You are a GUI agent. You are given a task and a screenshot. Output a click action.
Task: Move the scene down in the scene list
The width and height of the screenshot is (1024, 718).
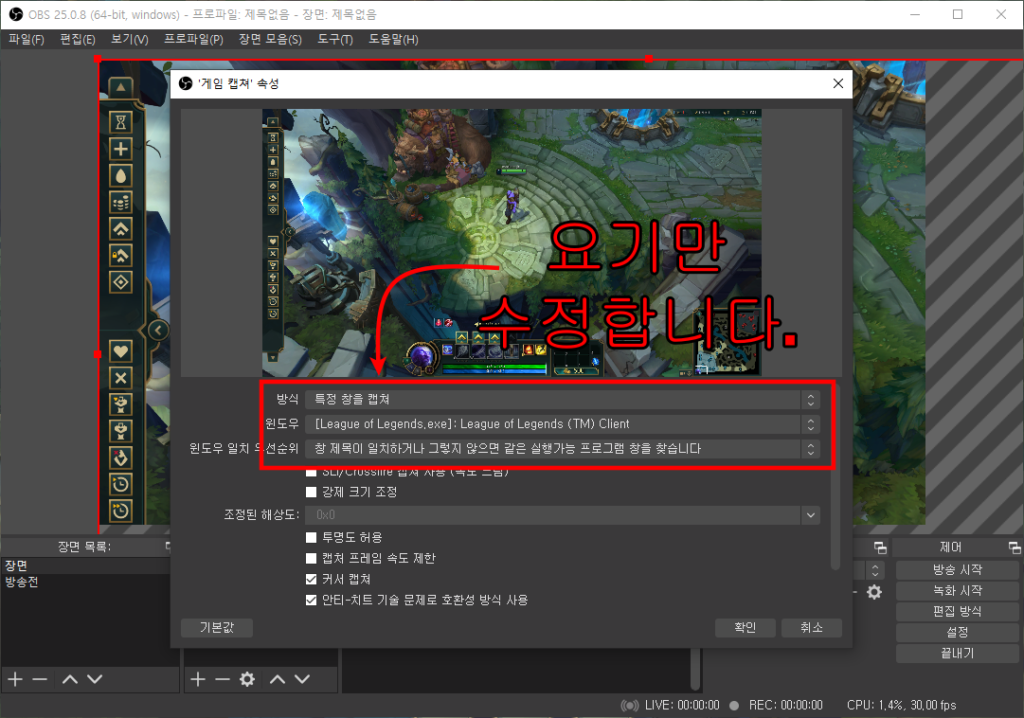click(x=95, y=679)
